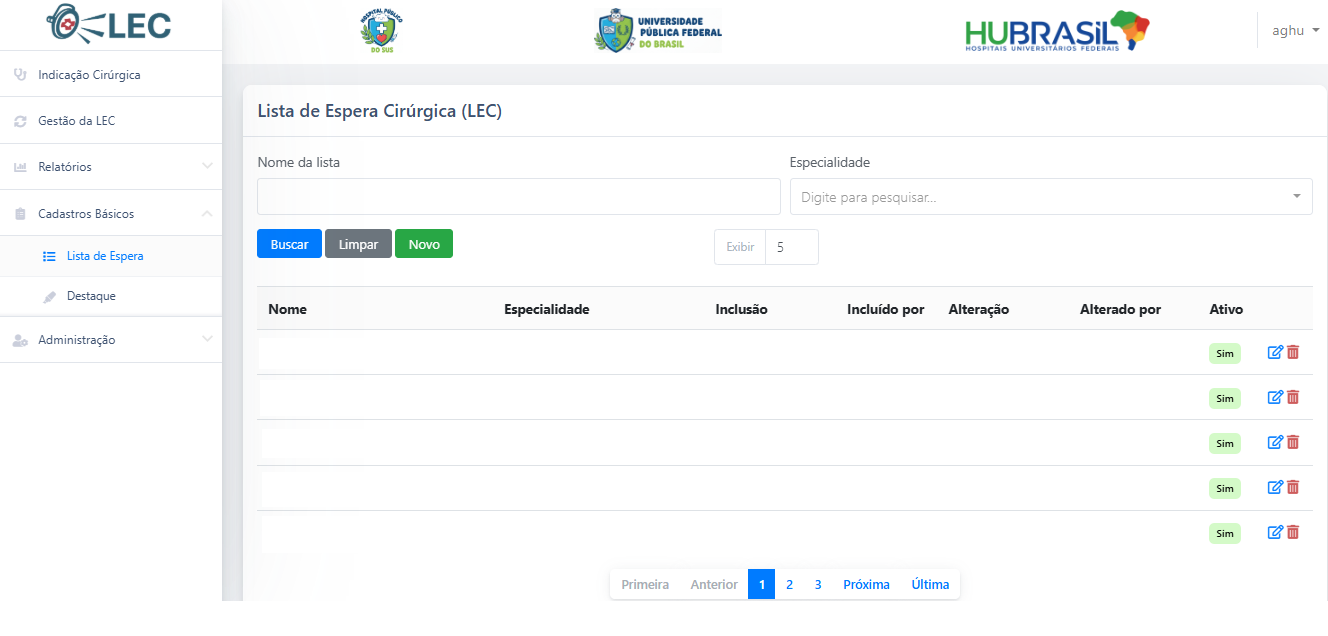
Task: Click the Incluído por column header
Action: [x=886, y=309]
